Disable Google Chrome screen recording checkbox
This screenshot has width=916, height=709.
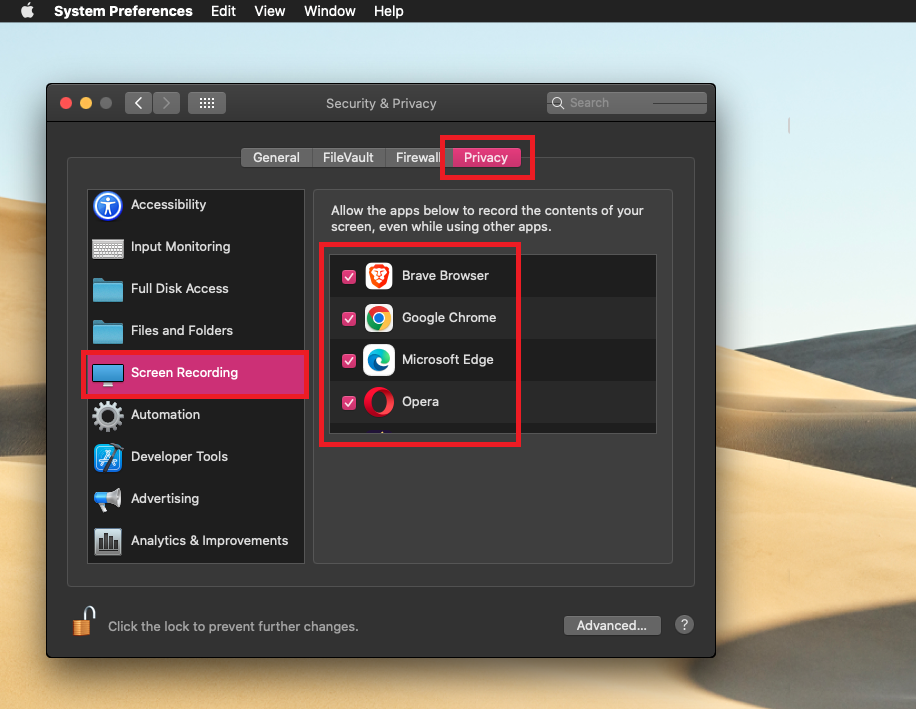point(349,319)
